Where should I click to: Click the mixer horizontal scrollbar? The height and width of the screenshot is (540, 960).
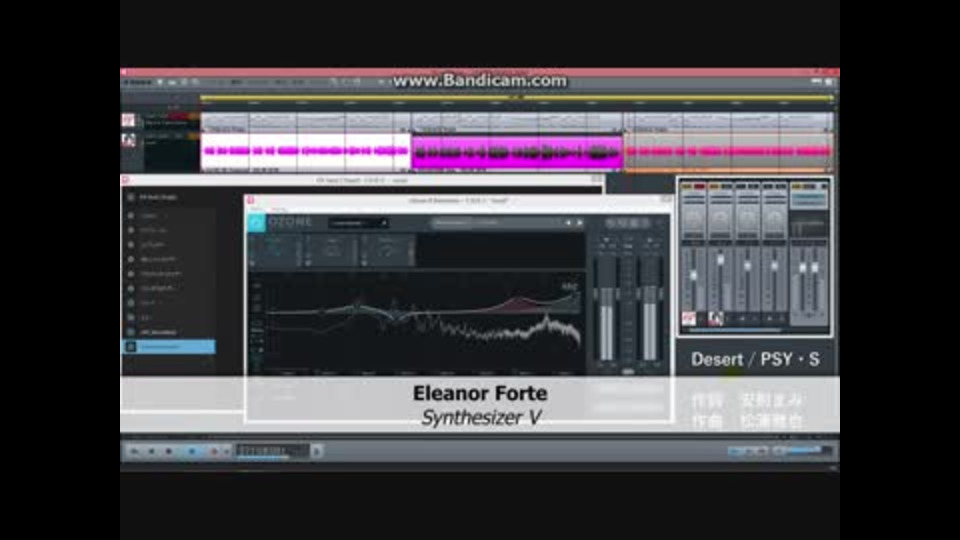[x=735, y=331]
